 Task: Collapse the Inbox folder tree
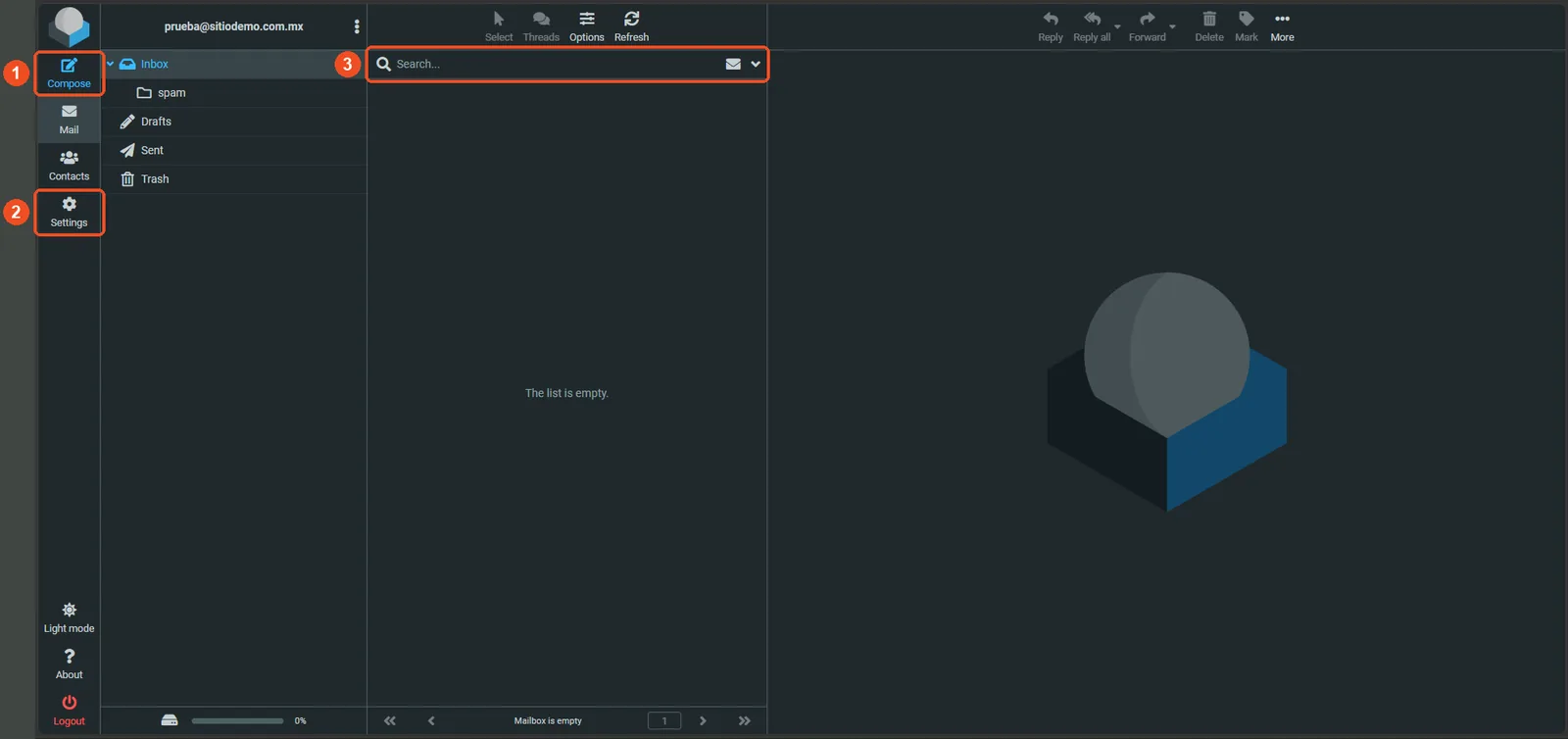coord(110,64)
